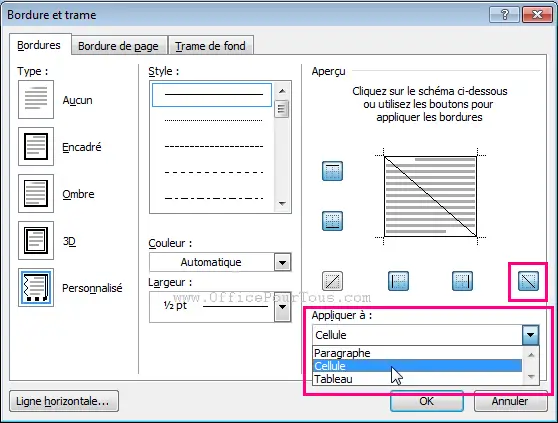
Task: Open the Largeur ½ pt dropdown
Action: point(283,307)
